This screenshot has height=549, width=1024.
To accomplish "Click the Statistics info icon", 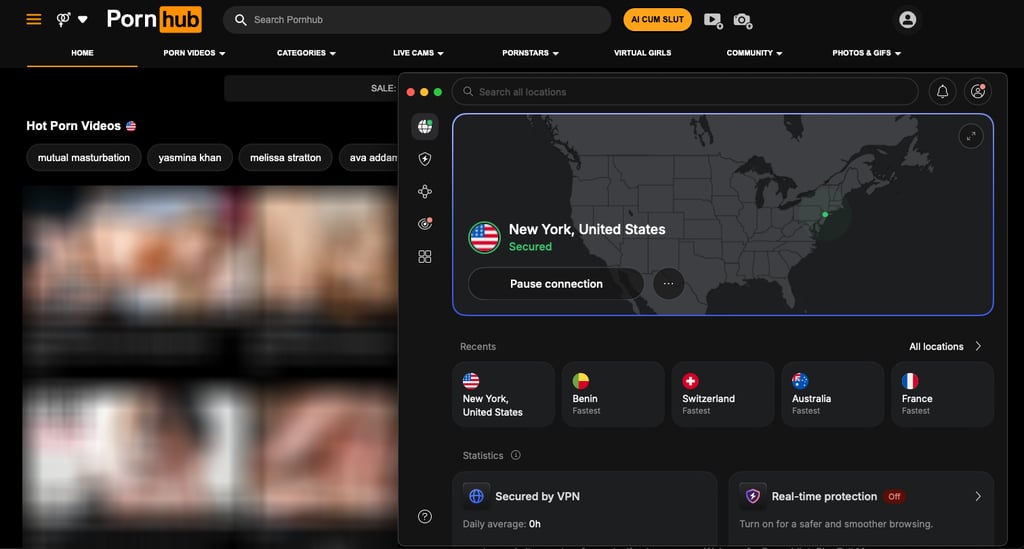I will pos(516,455).
